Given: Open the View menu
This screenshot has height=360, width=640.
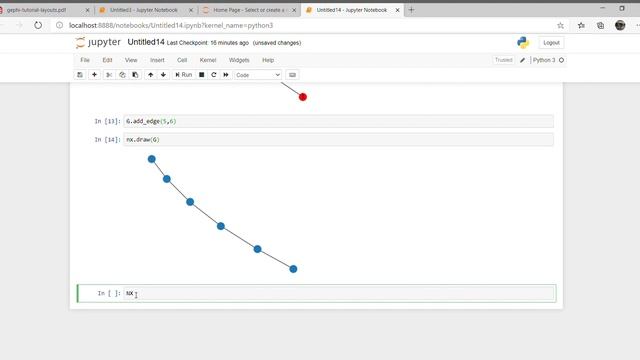Looking at the screenshot, I should pyautogui.click(x=131, y=60).
